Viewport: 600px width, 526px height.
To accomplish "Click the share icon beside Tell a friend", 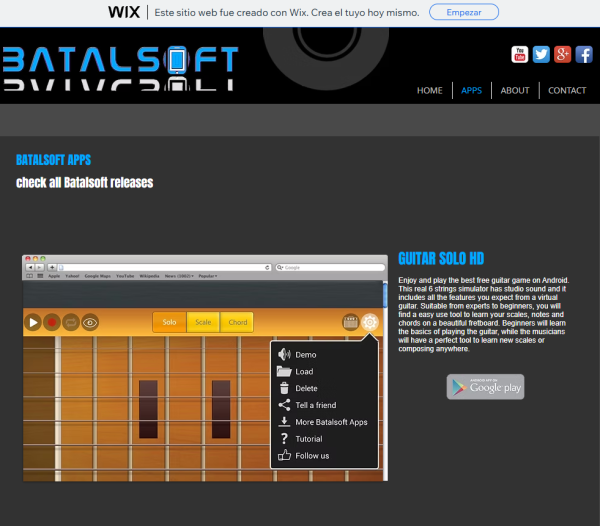I will point(284,405).
